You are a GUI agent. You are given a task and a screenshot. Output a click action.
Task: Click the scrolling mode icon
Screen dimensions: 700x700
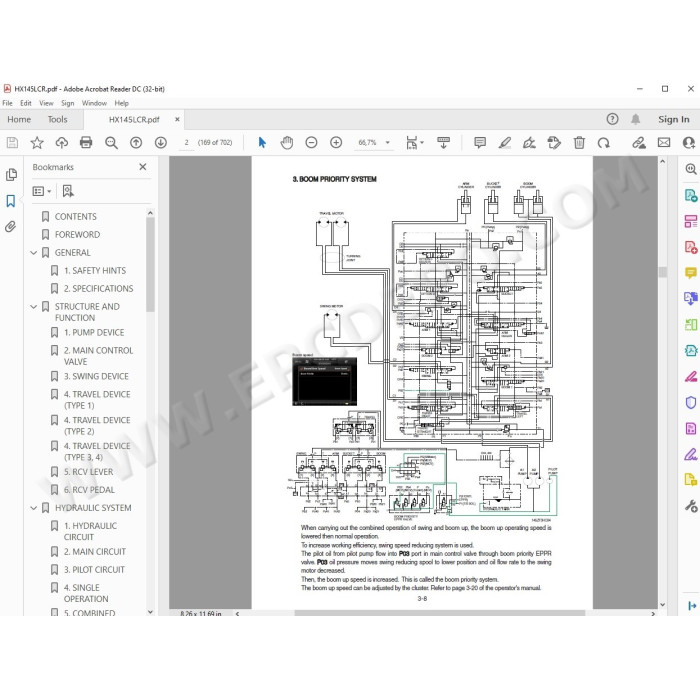click(443, 142)
